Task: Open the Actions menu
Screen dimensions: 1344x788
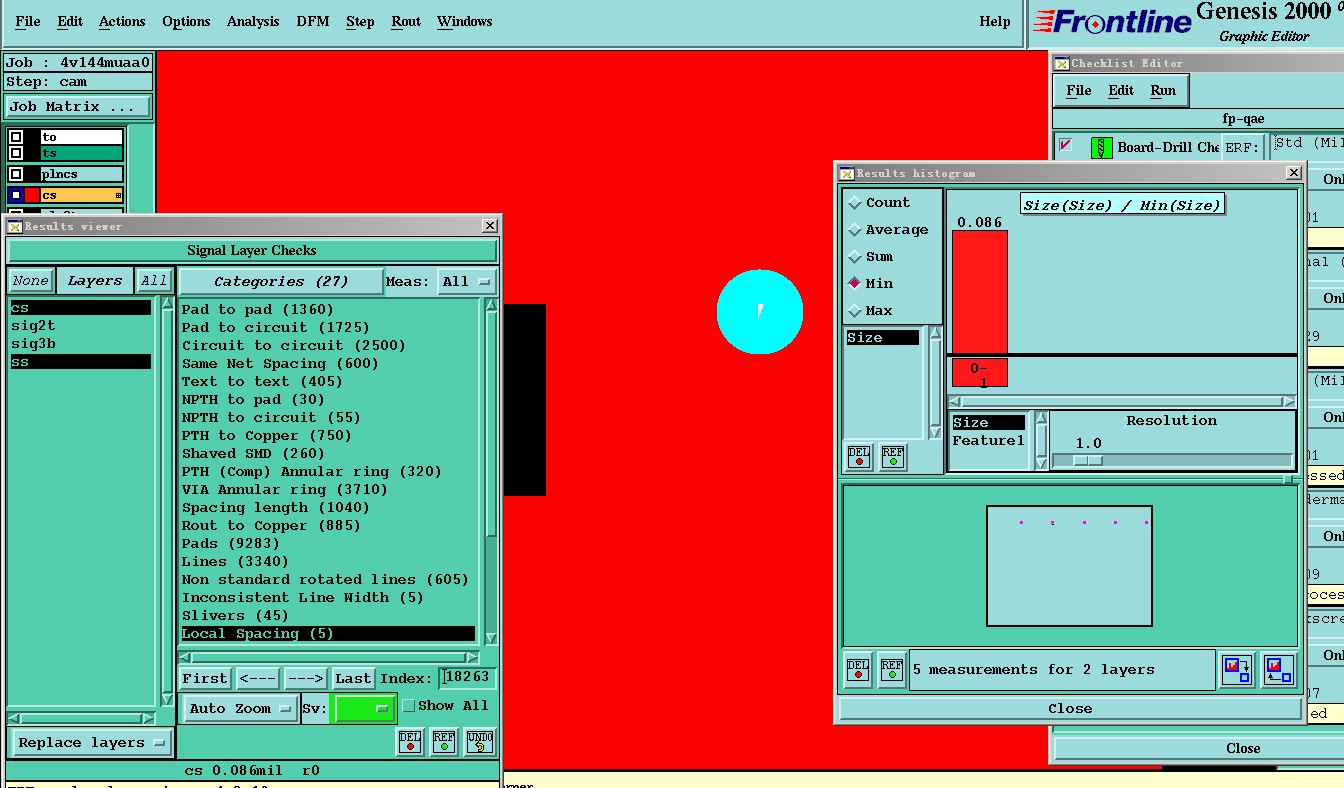Action: (122, 21)
